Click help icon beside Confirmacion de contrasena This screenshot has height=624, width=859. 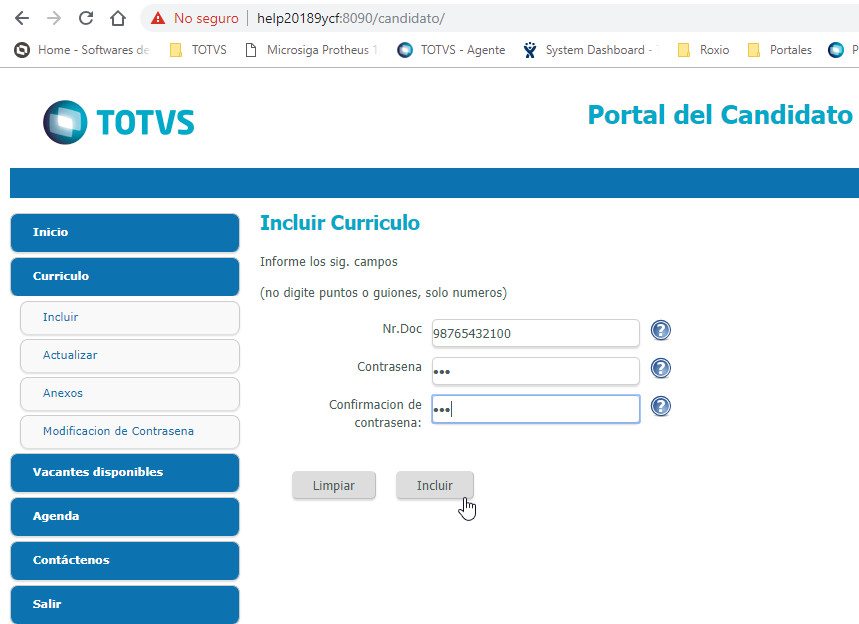tap(661, 407)
